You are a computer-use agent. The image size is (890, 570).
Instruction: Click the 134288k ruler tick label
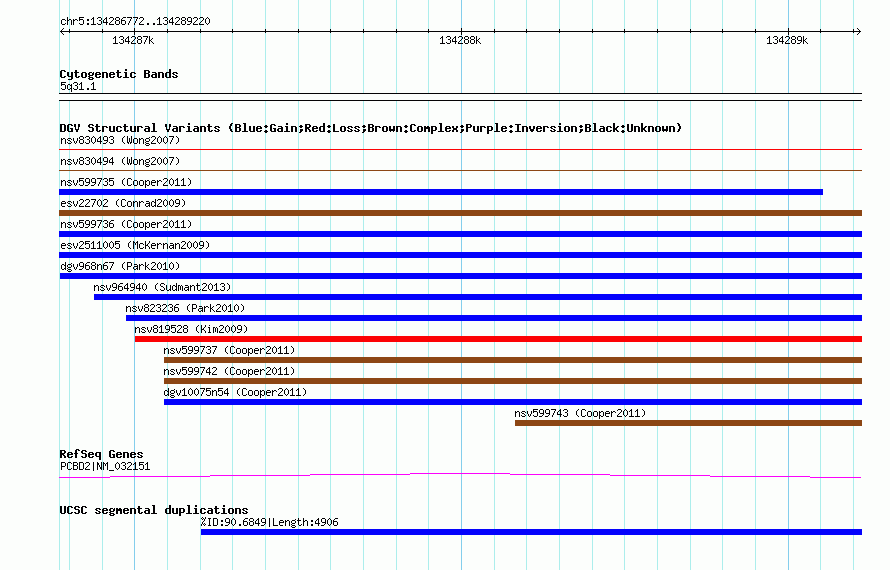point(460,40)
